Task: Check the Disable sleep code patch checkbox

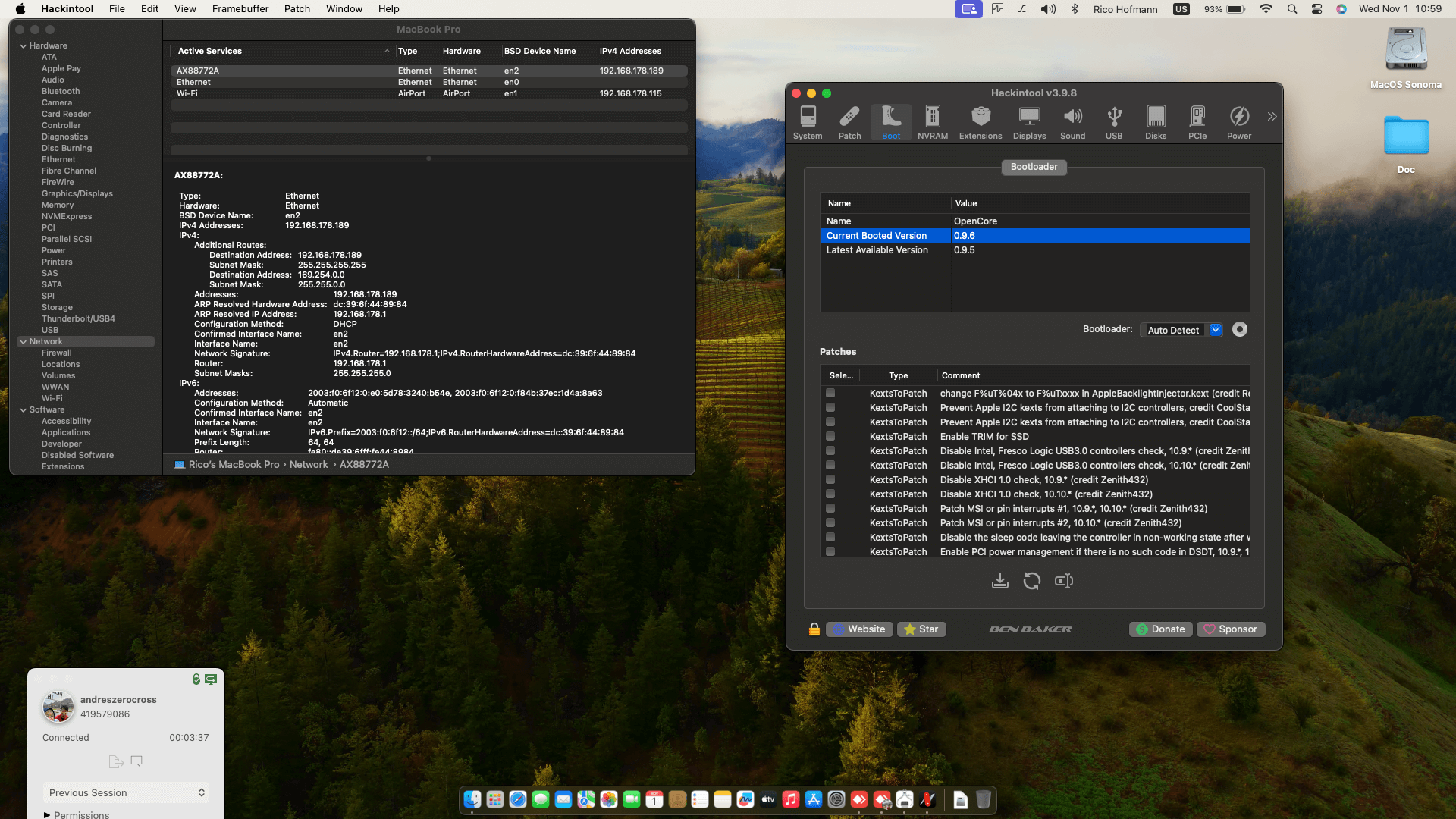Action: point(830,537)
